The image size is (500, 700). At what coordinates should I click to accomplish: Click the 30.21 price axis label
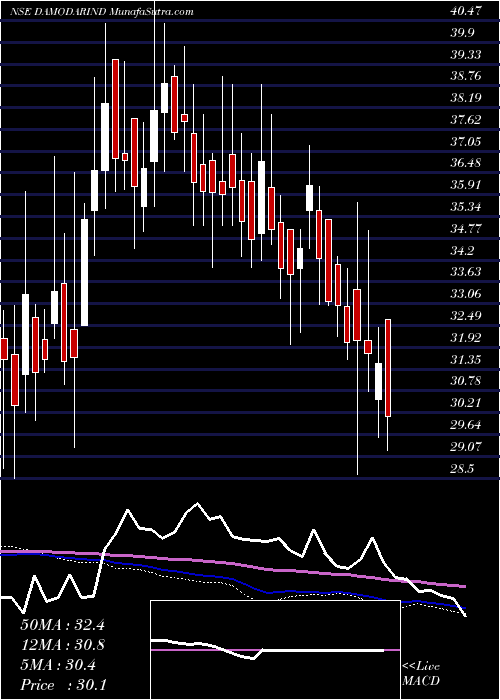pos(466,403)
